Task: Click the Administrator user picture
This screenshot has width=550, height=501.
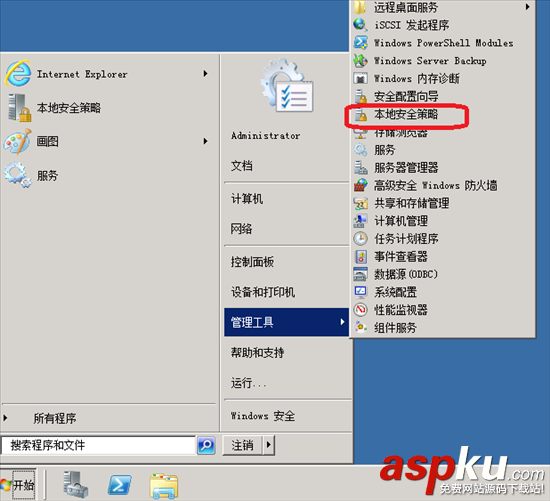Action: [287, 86]
